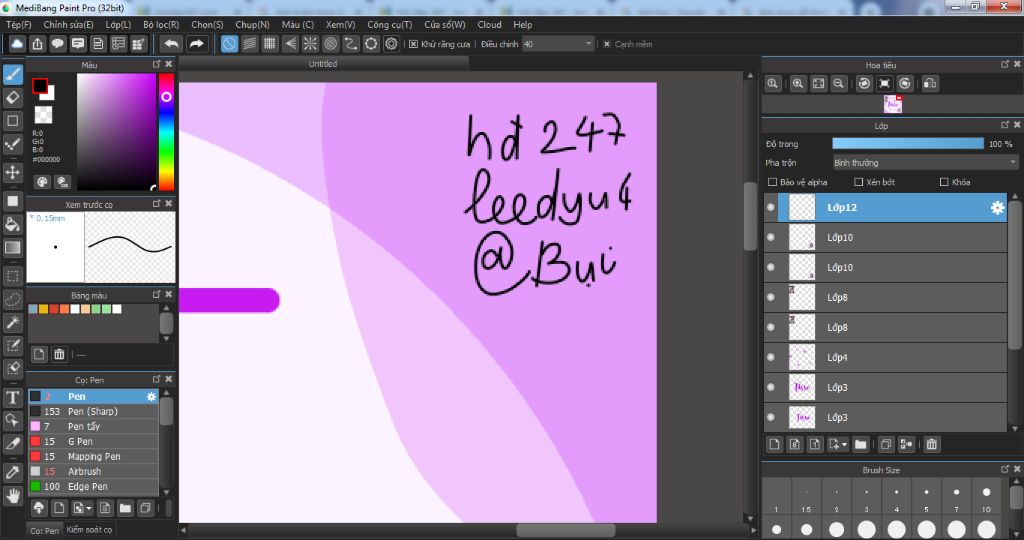Choose the Move tool

point(13,172)
